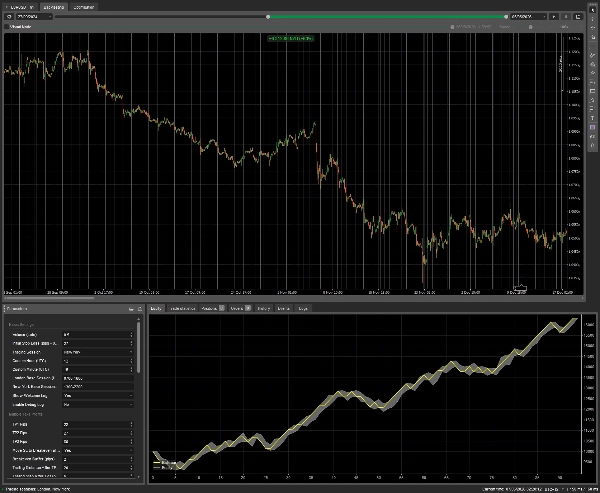This screenshot has height=493, width=600.
Task: Open backtesting settings gear icon
Action: pos(9,16)
